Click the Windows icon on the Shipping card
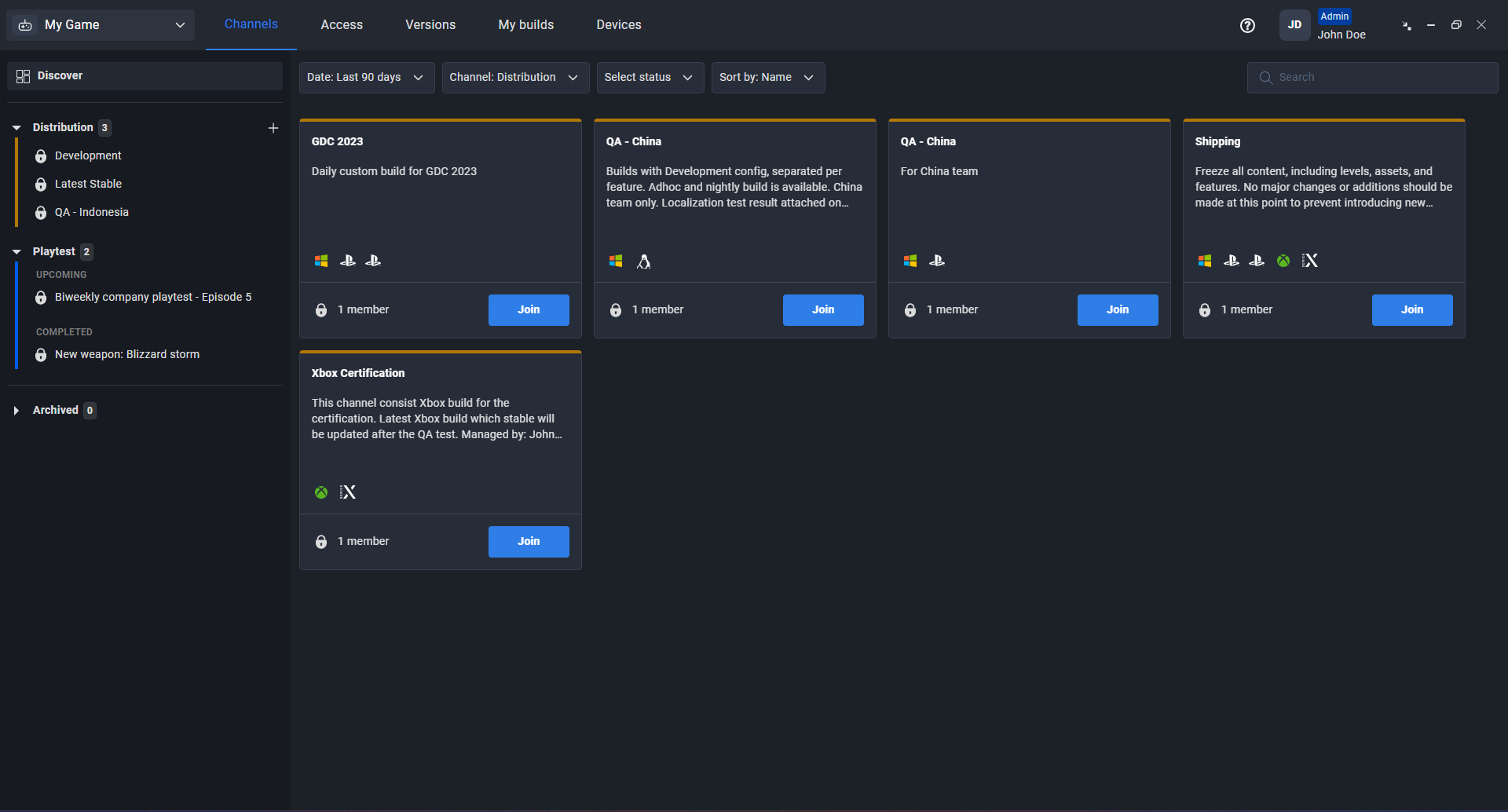 pos(1205,261)
